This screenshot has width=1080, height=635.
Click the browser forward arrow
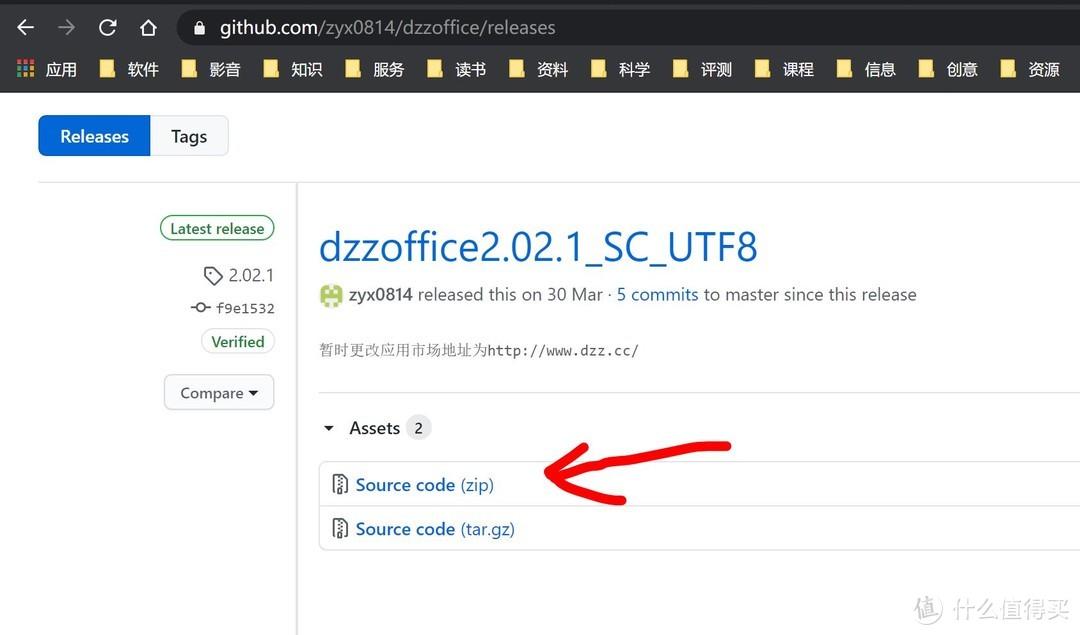click(x=67, y=28)
